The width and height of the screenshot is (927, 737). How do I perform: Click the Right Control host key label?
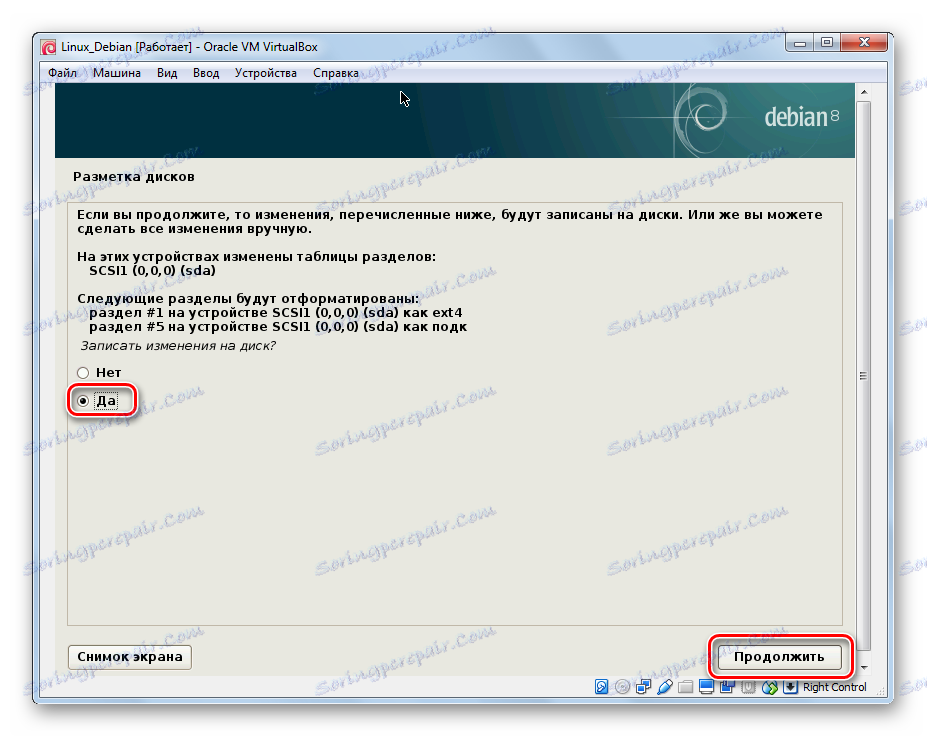click(x=834, y=687)
